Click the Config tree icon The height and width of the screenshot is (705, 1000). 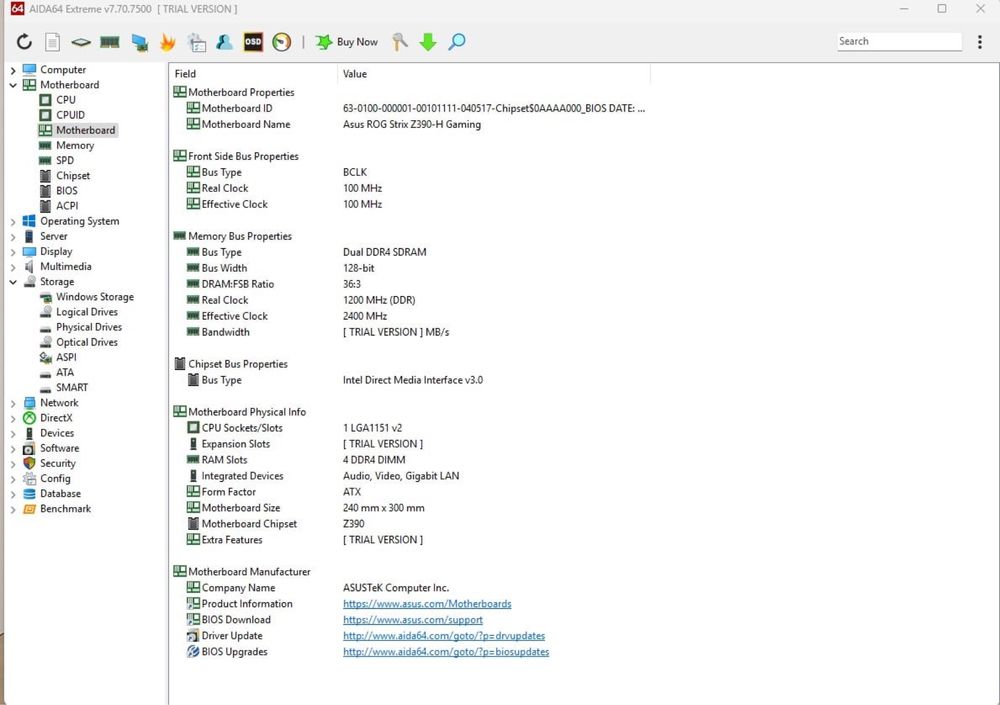(x=29, y=479)
